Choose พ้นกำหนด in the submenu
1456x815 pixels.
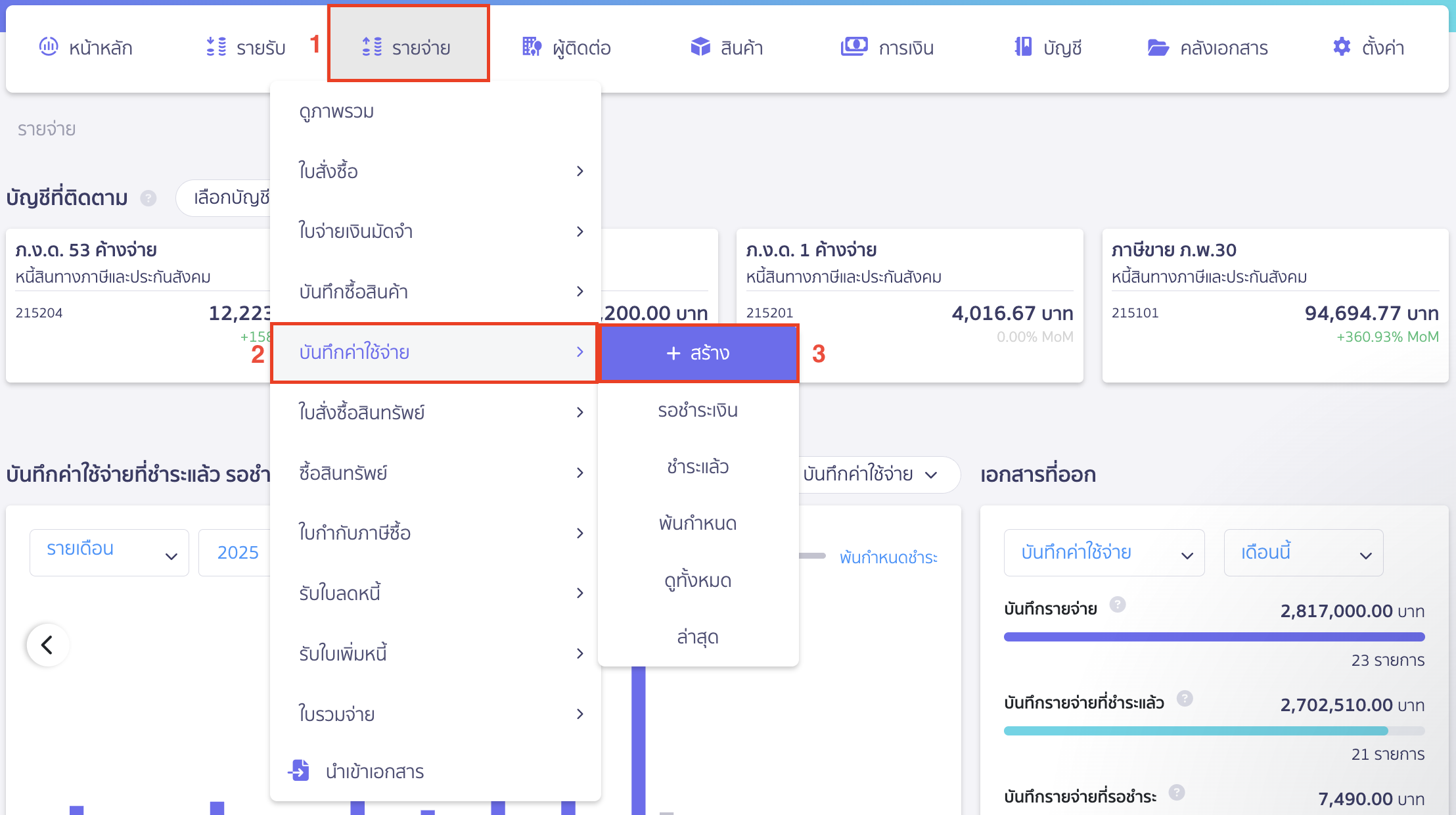(698, 523)
